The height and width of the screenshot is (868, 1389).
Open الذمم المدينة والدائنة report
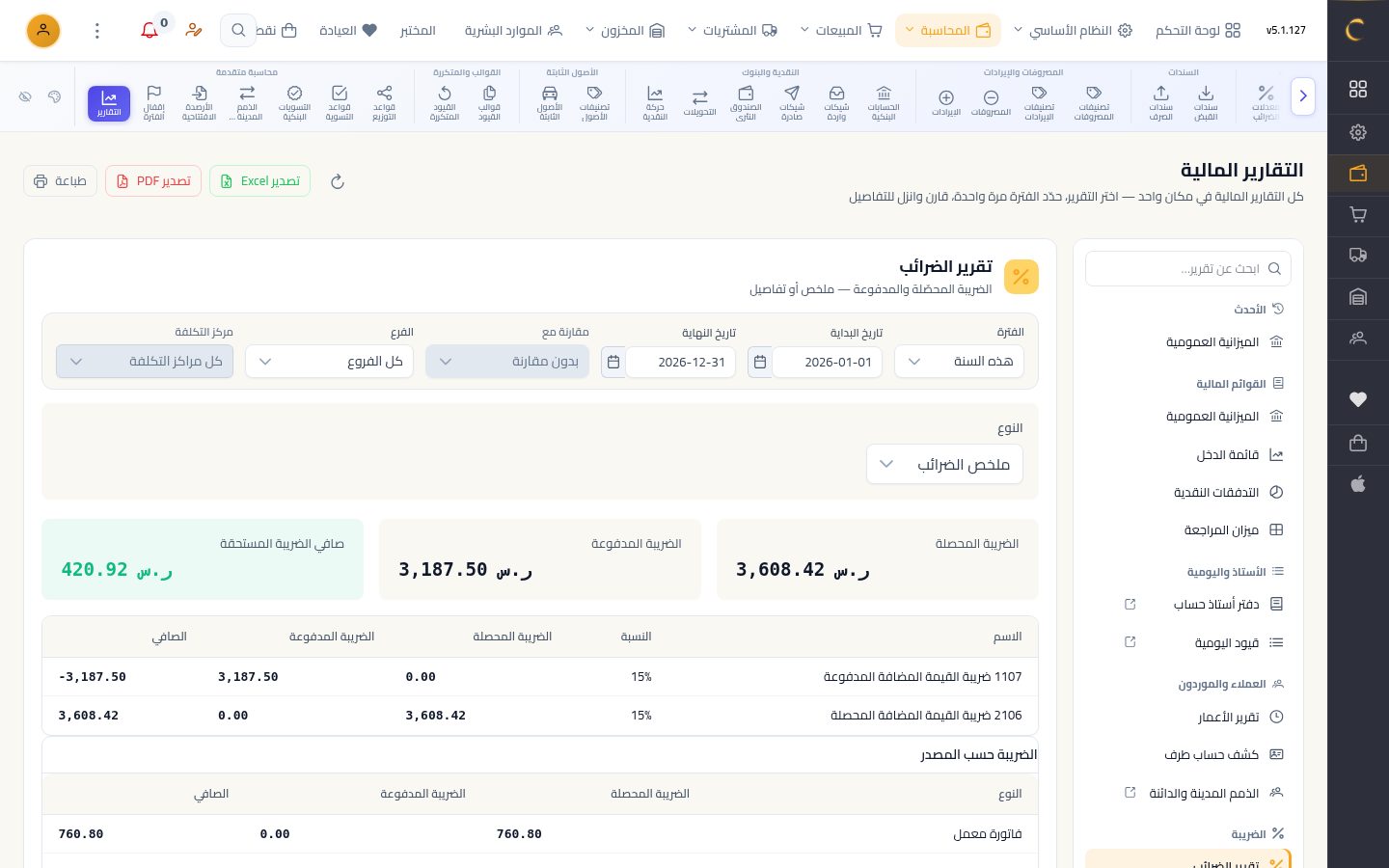pyautogui.click(x=1188, y=794)
